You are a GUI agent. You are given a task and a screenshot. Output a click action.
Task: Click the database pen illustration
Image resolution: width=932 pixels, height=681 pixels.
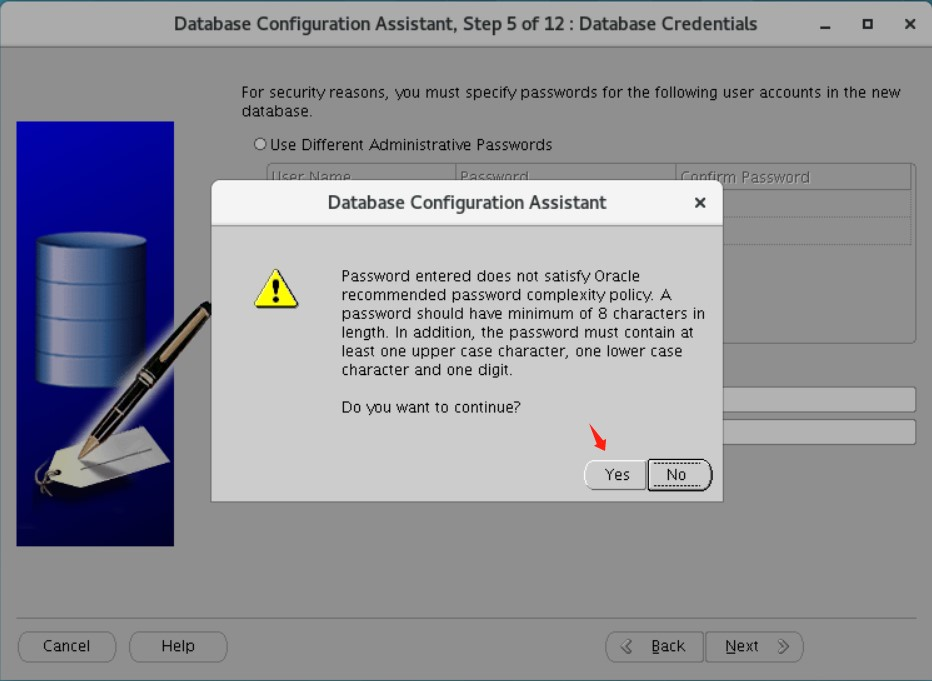(x=95, y=333)
